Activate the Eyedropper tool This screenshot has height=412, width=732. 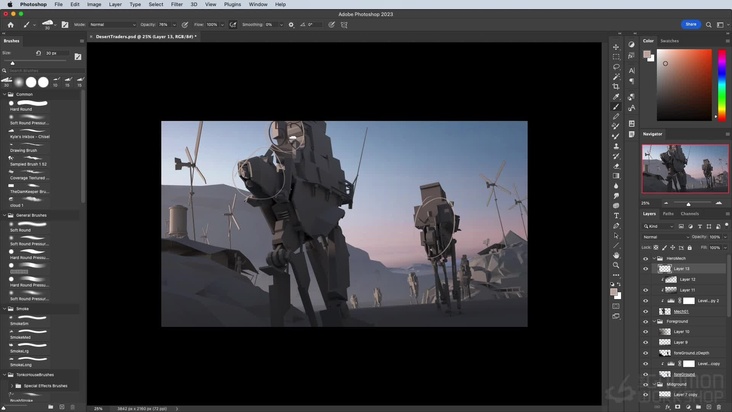[x=616, y=97]
